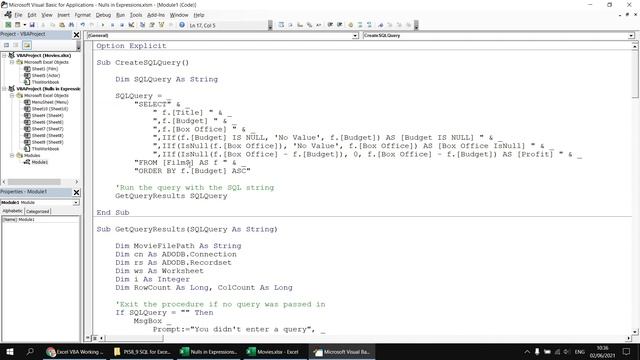
Task: Close the Properties - Module1 pane
Action: click(x=76, y=192)
